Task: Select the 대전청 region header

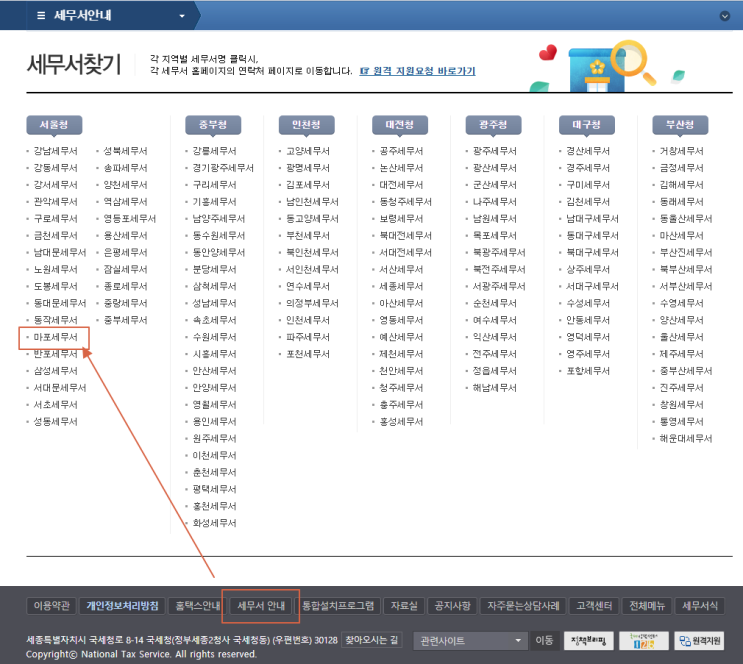Action: [399, 125]
